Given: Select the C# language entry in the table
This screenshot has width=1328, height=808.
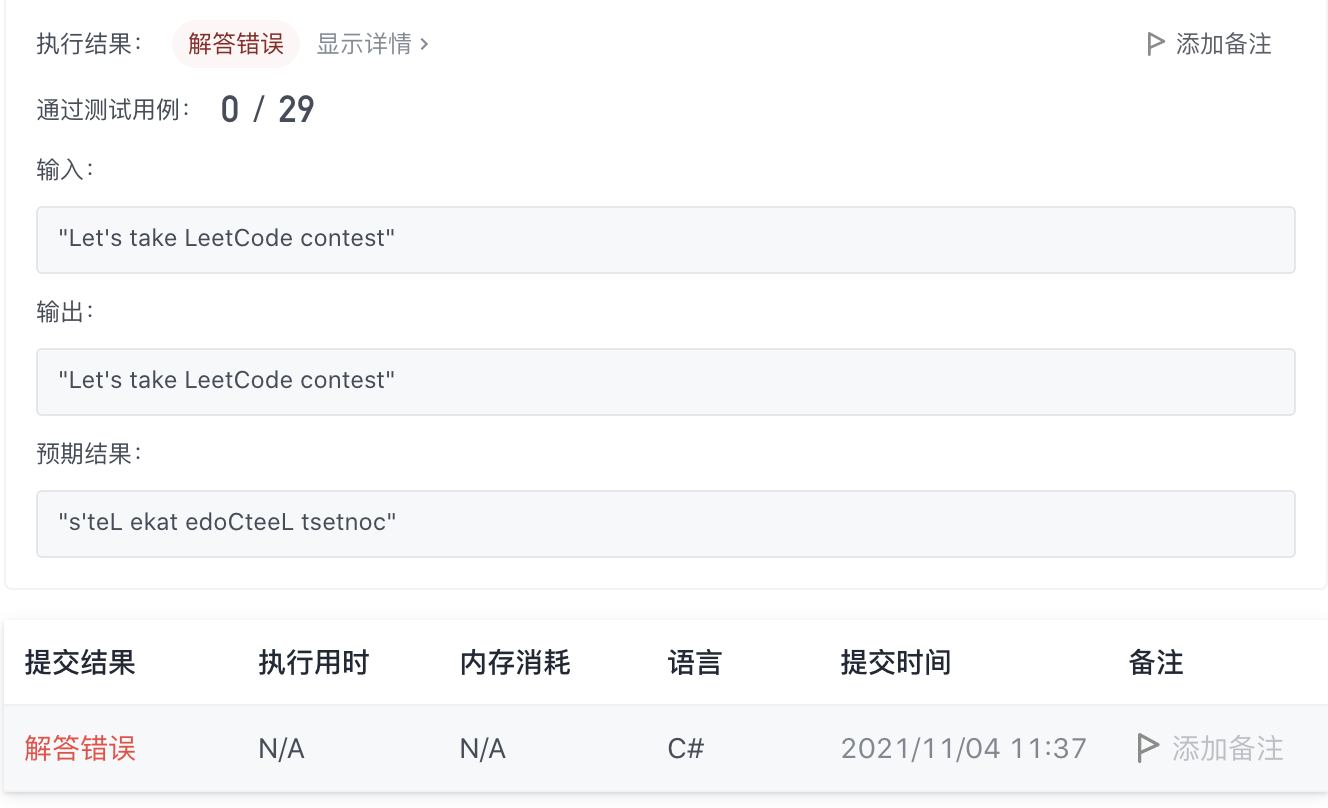Looking at the screenshot, I should pos(685,747).
